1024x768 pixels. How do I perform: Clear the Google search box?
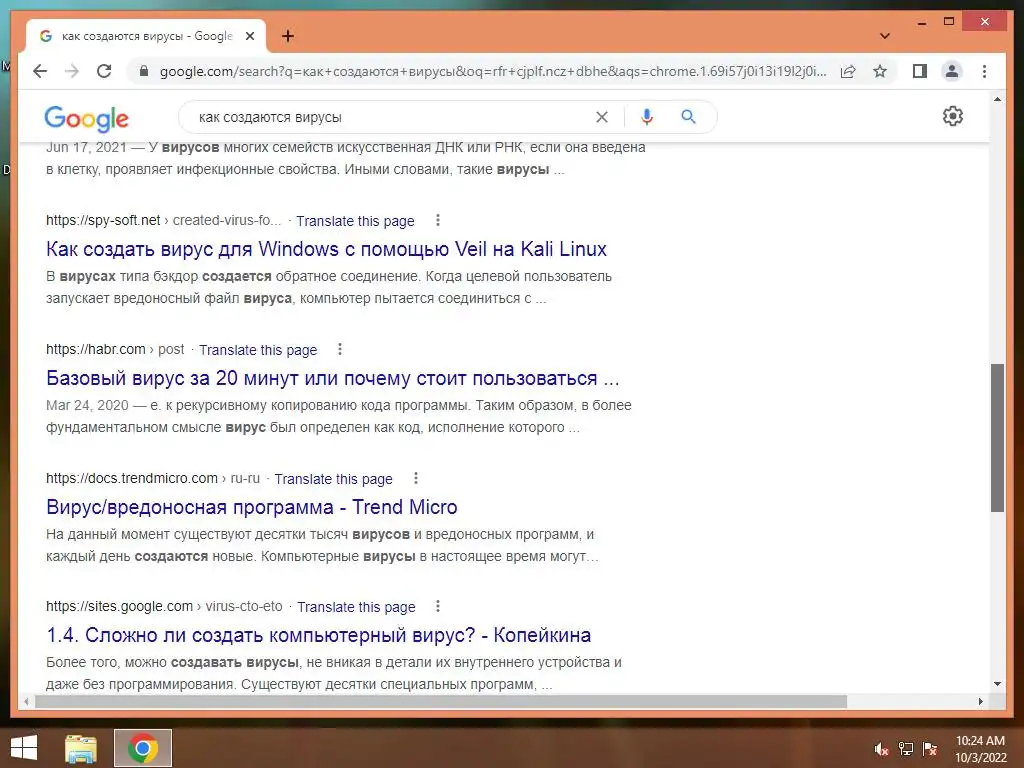601,117
